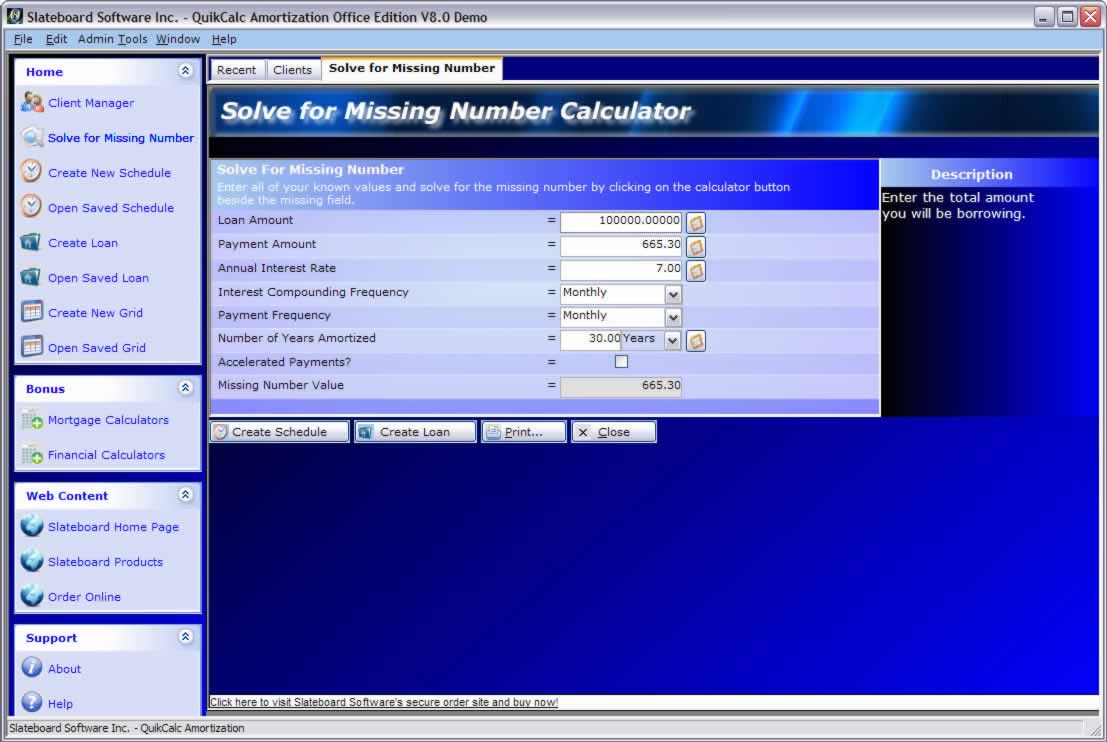Expand Interest Compounding Frequency dropdown
Viewport: 1107px width, 742px height.
click(x=673, y=294)
